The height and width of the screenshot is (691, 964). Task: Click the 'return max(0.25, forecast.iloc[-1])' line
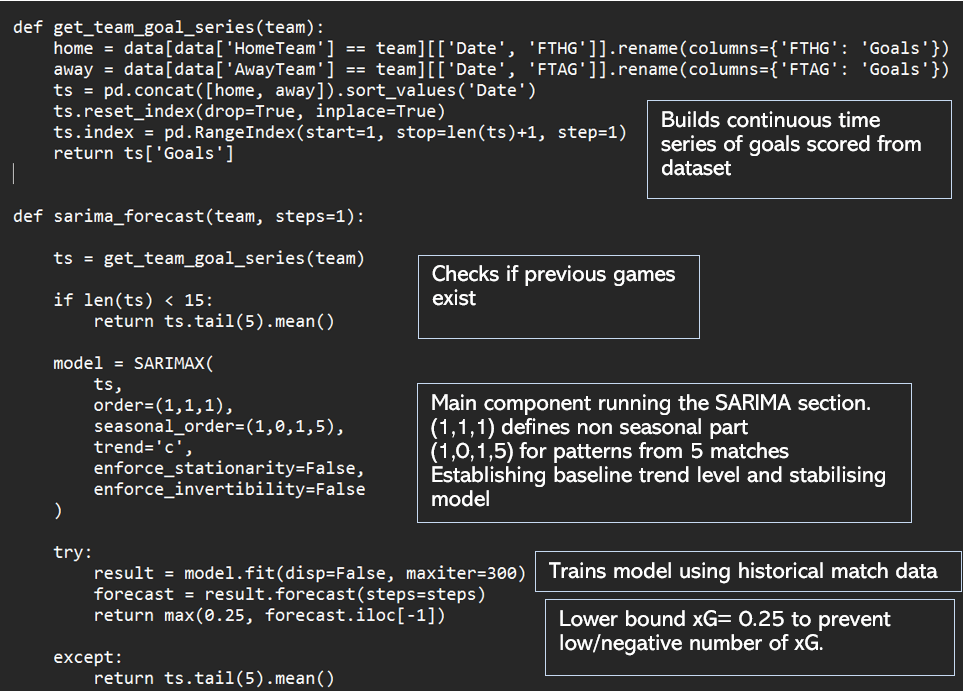(269, 615)
